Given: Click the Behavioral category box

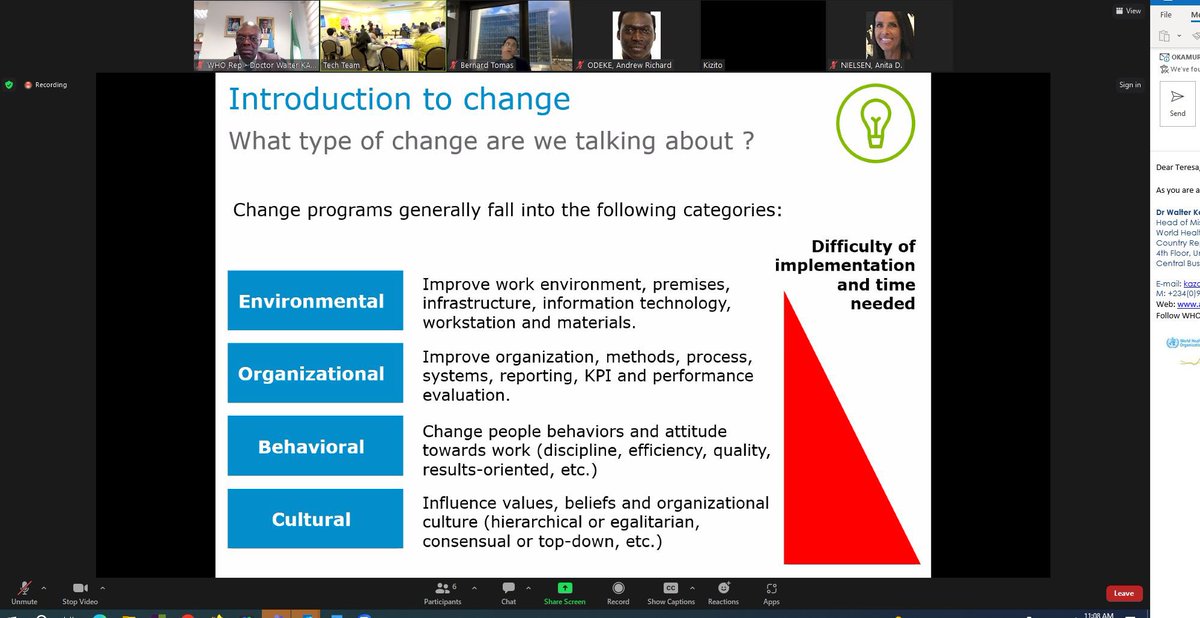Looking at the screenshot, I should tap(315, 446).
